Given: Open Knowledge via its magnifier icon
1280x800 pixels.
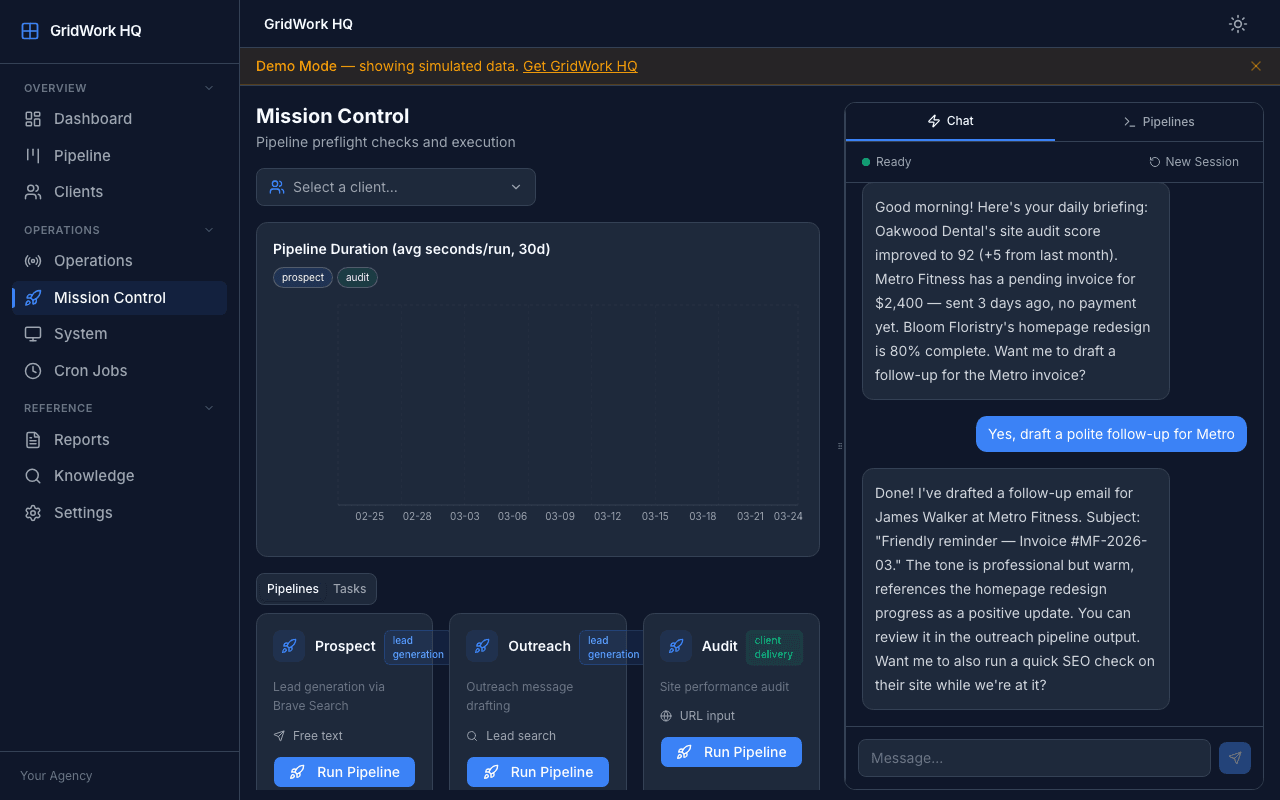Looking at the screenshot, I should click(x=32, y=475).
